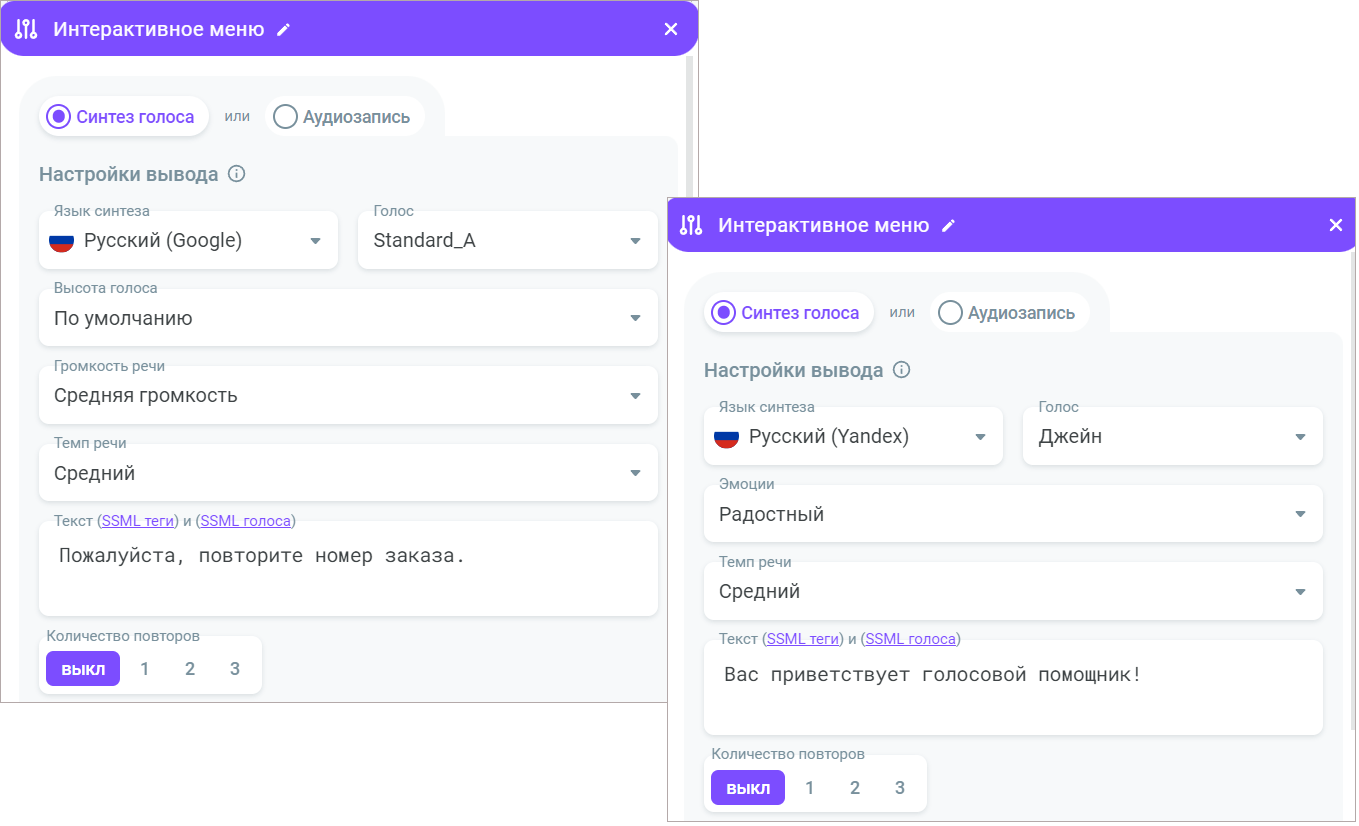Set repeat count 2 in Yandex panel
1359x826 pixels.
click(x=855, y=788)
